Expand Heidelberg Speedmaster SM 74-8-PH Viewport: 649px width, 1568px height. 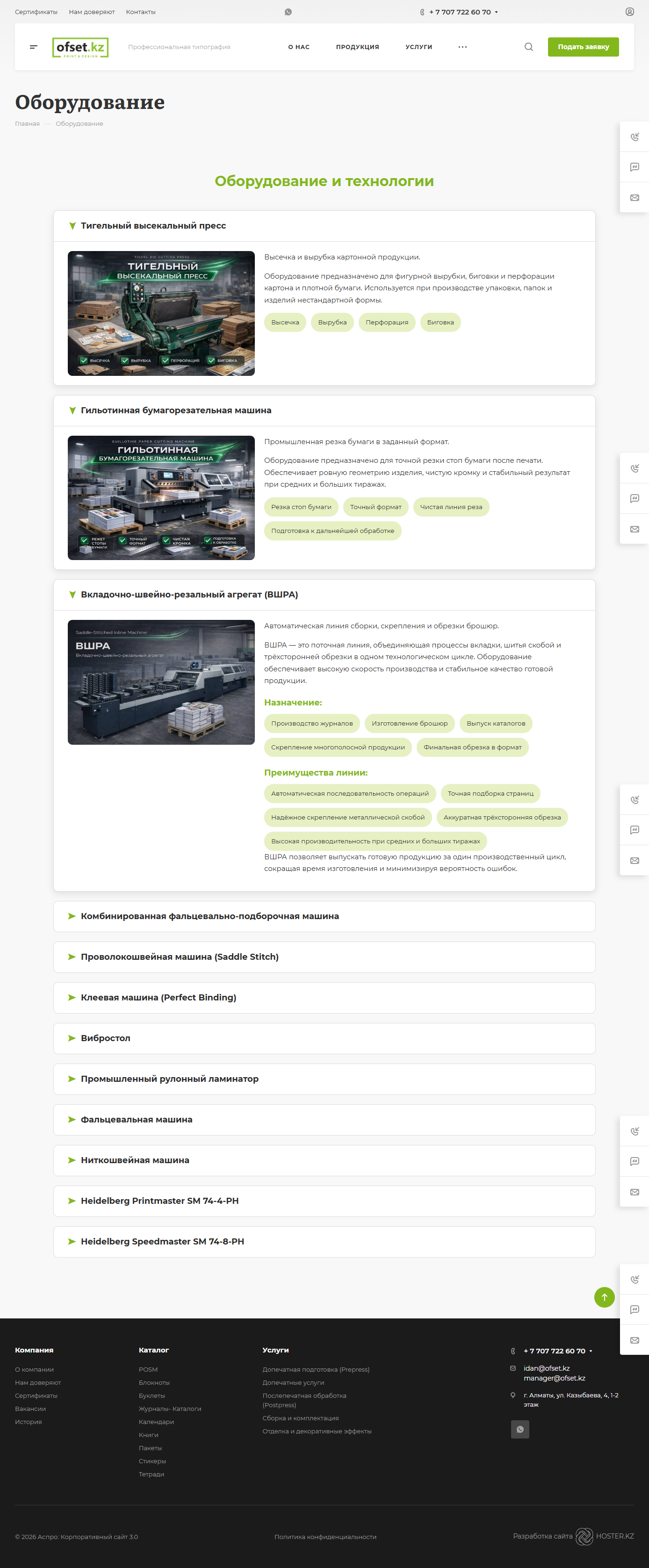324,1242
